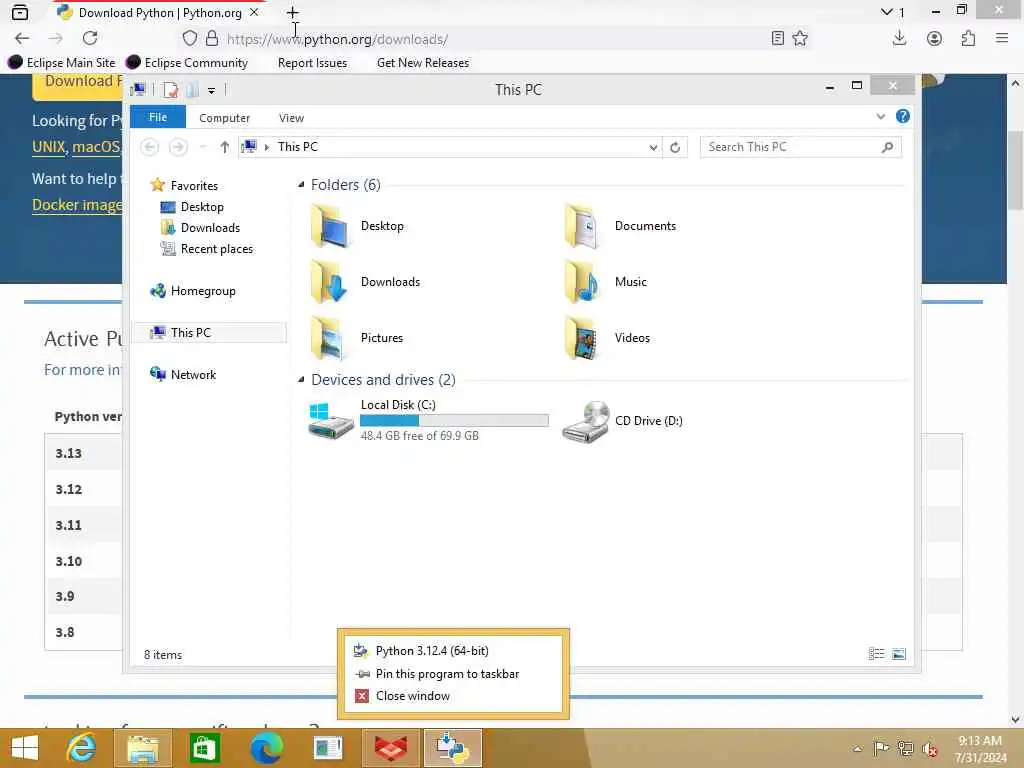Click the Python installer taskbar button
The image size is (1024, 768).
[453, 748]
